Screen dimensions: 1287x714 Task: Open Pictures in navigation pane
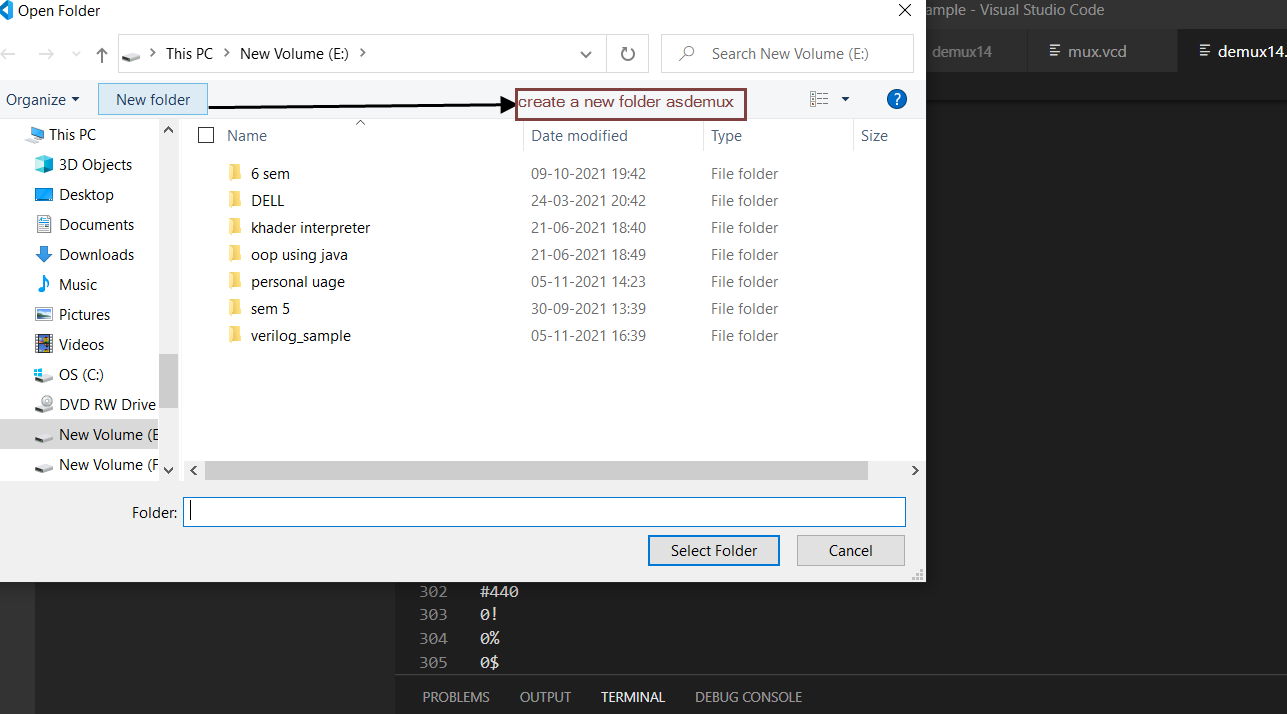click(84, 314)
